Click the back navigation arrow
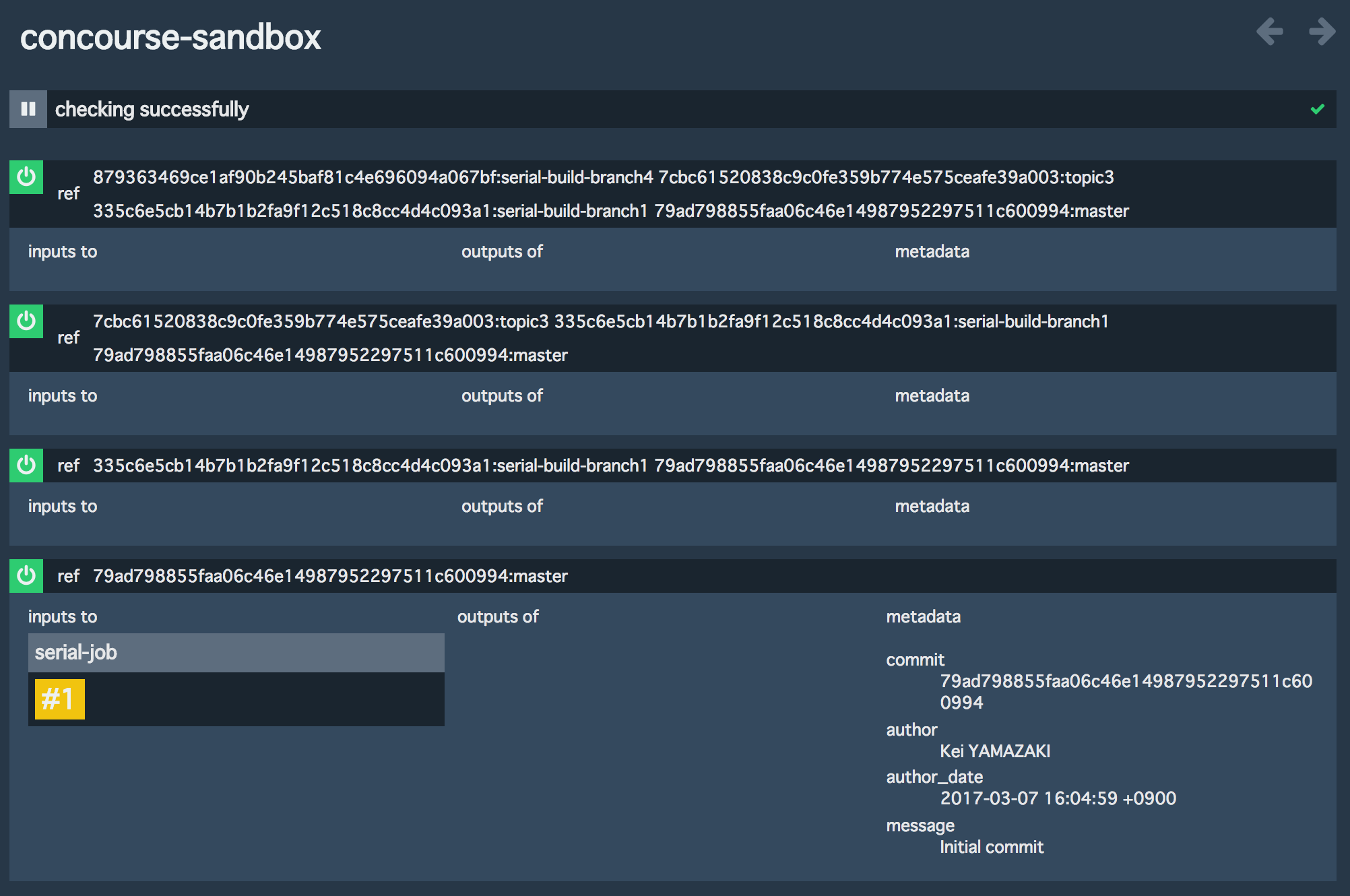 click(1271, 31)
